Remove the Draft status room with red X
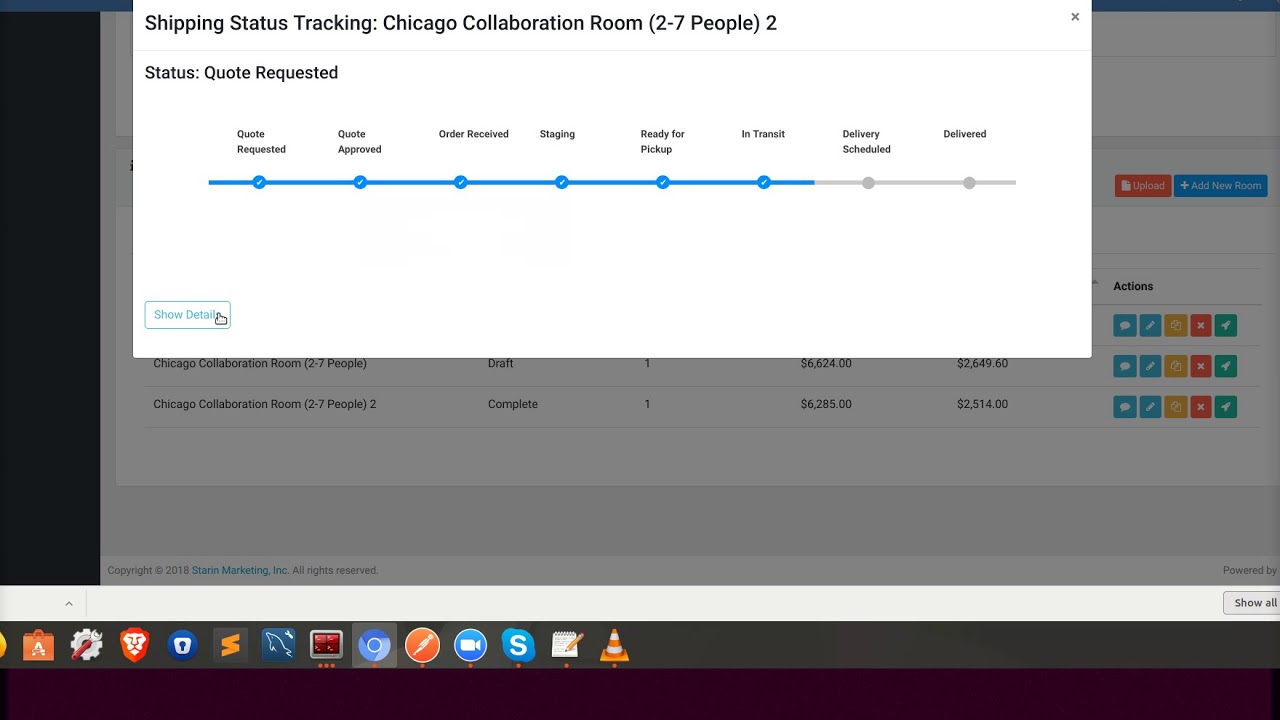The height and width of the screenshot is (720, 1280). click(x=1201, y=366)
